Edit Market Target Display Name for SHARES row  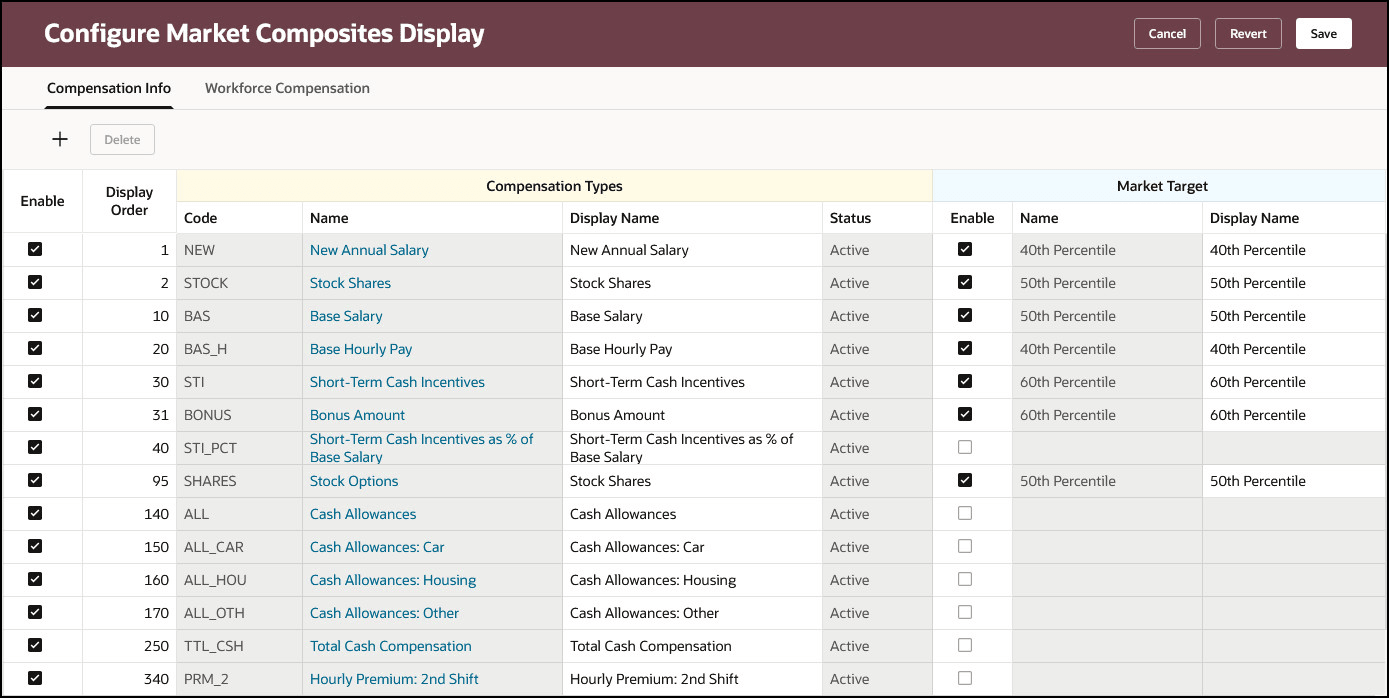pyautogui.click(x=1294, y=481)
